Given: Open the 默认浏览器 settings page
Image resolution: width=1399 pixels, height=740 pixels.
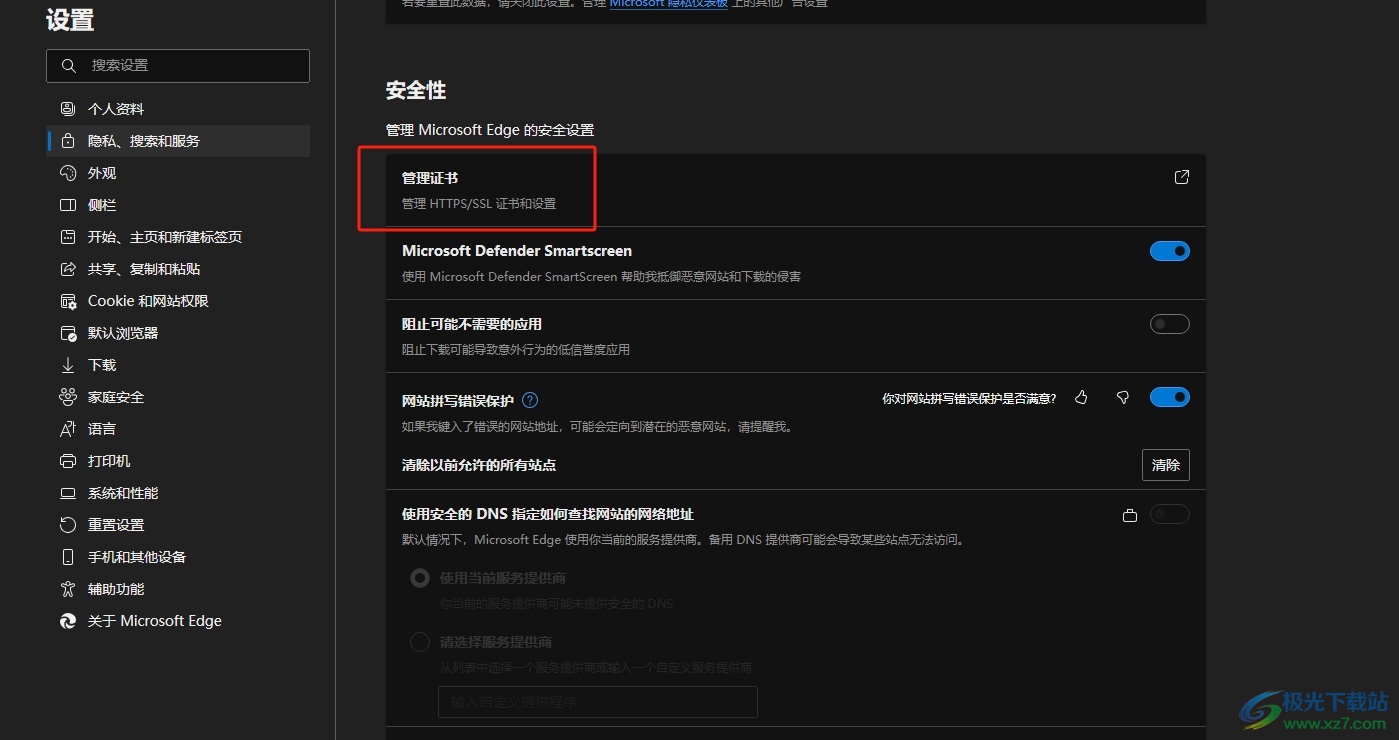Looking at the screenshot, I should coord(178,333).
